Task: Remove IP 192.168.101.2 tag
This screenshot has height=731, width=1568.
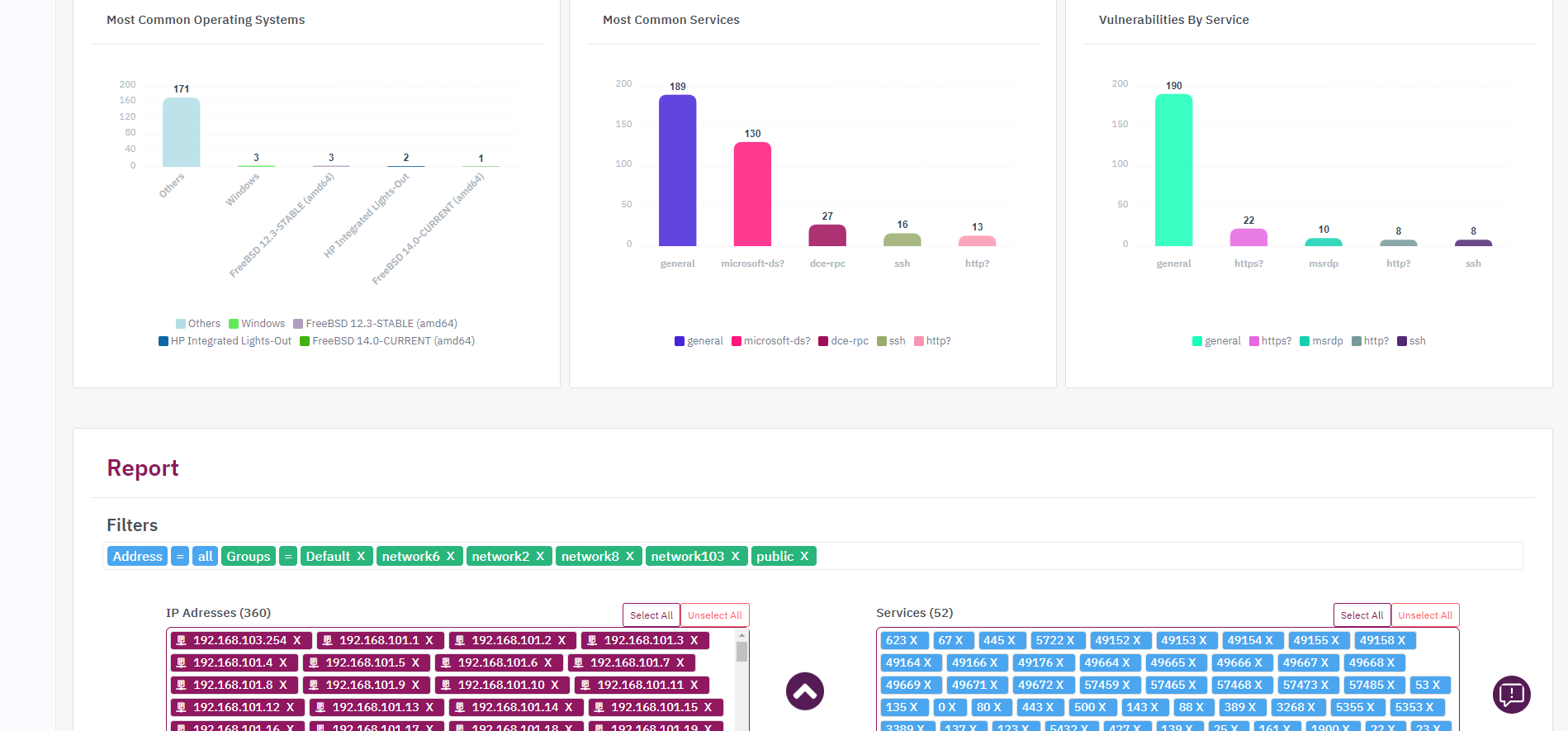Action: pyautogui.click(x=561, y=640)
